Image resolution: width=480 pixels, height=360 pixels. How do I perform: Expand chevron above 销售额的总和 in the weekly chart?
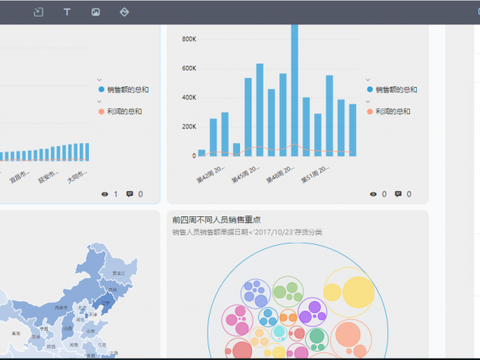(368, 80)
